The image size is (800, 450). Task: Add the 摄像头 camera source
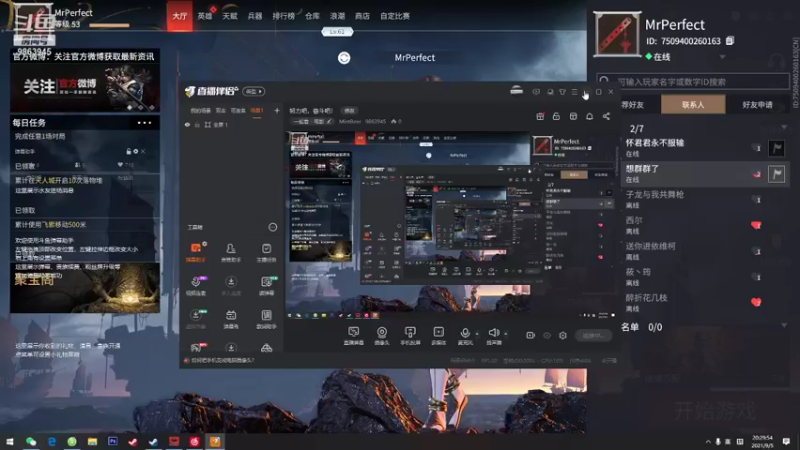(382, 336)
